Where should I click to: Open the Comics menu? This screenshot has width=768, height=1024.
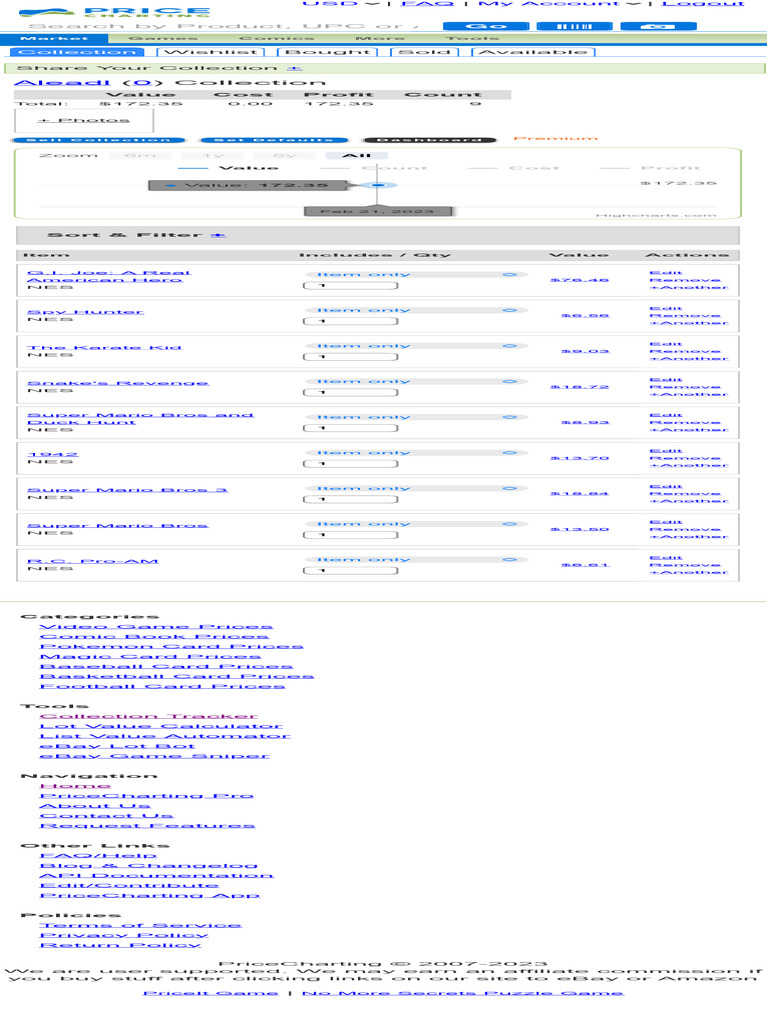pyautogui.click(x=276, y=38)
